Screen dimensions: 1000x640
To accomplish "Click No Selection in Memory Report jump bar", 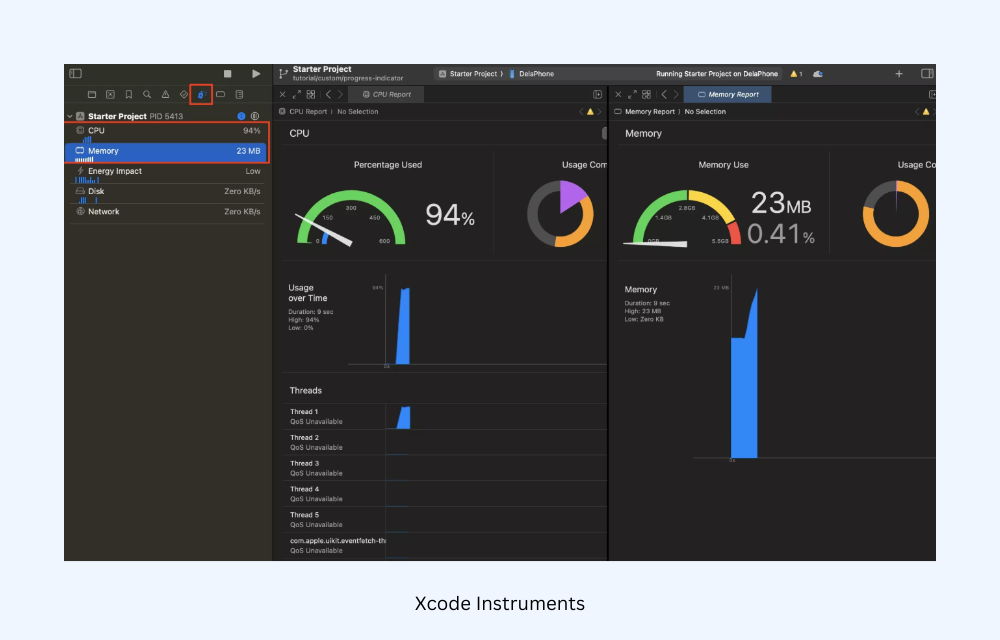I will click(x=705, y=112).
